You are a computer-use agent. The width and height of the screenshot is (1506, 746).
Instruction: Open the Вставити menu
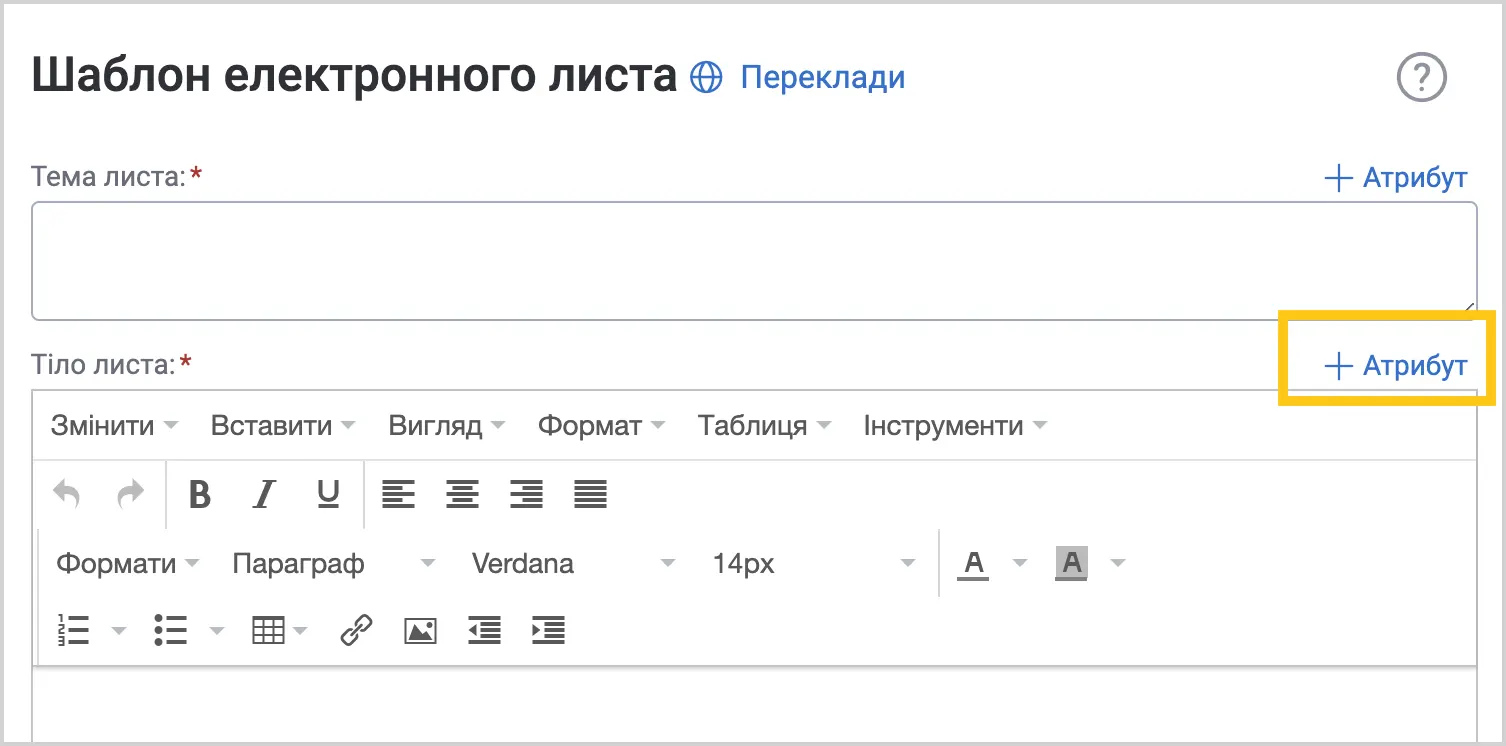[283, 426]
